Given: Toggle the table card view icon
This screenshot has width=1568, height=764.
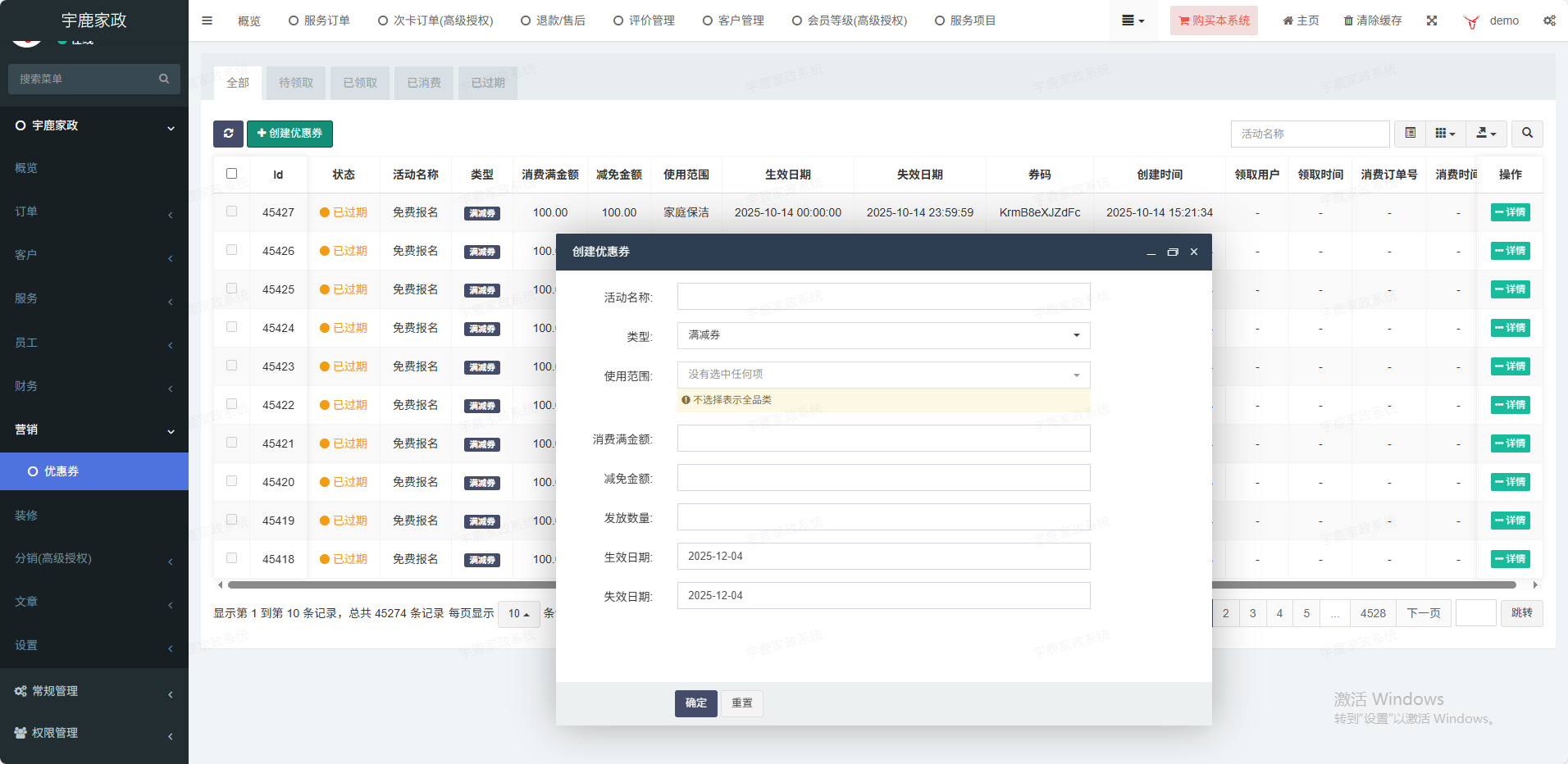Looking at the screenshot, I should click(x=1410, y=134).
